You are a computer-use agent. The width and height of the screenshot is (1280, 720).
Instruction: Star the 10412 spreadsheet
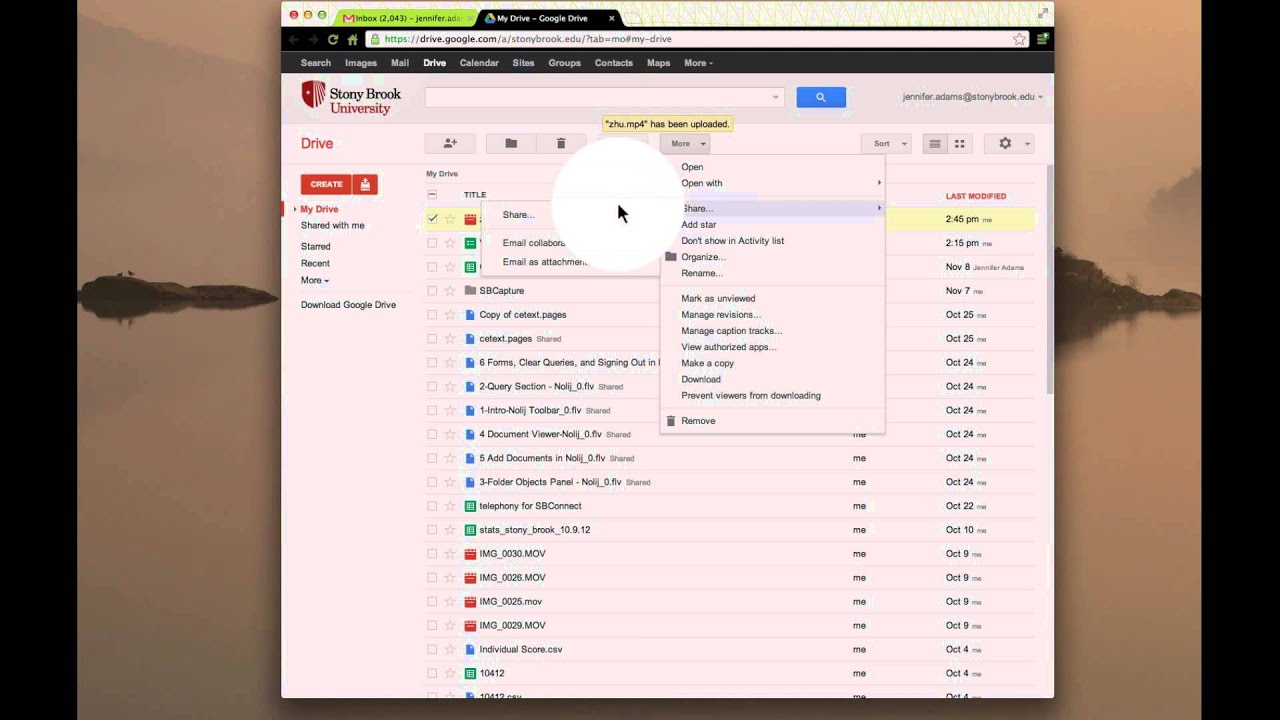(x=450, y=673)
